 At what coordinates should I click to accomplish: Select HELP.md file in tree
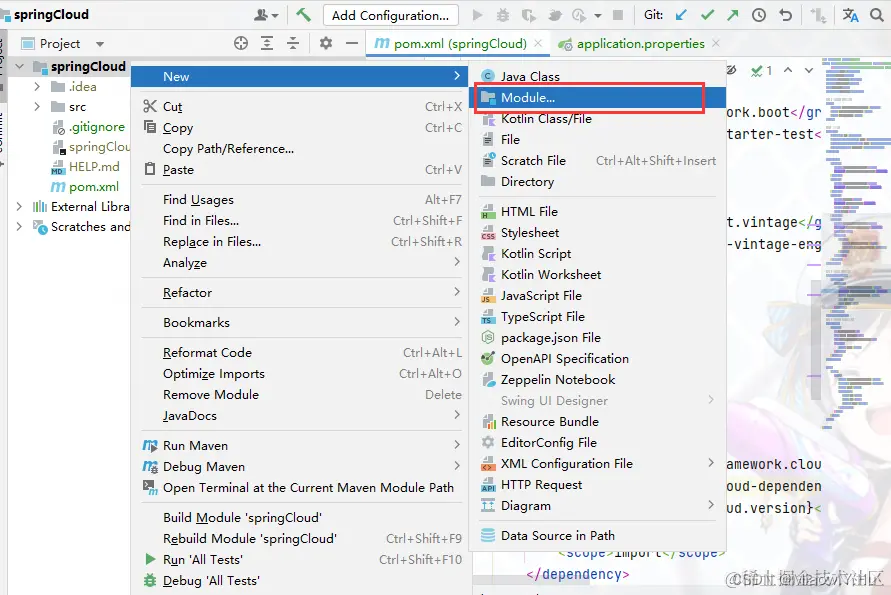click(x=85, y=167)
